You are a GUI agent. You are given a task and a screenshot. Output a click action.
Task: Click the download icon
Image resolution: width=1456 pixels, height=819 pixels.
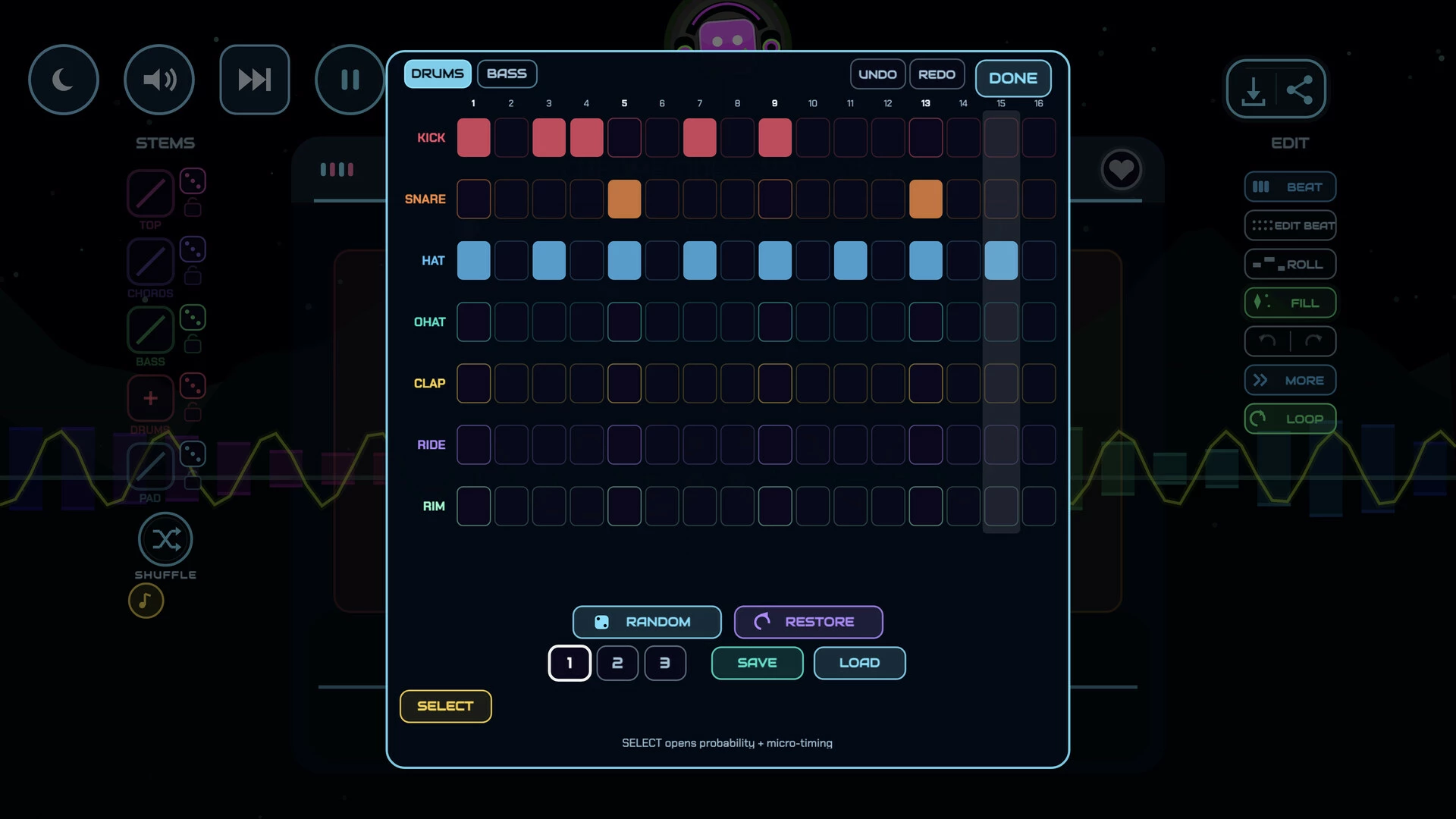(1253, 90)
